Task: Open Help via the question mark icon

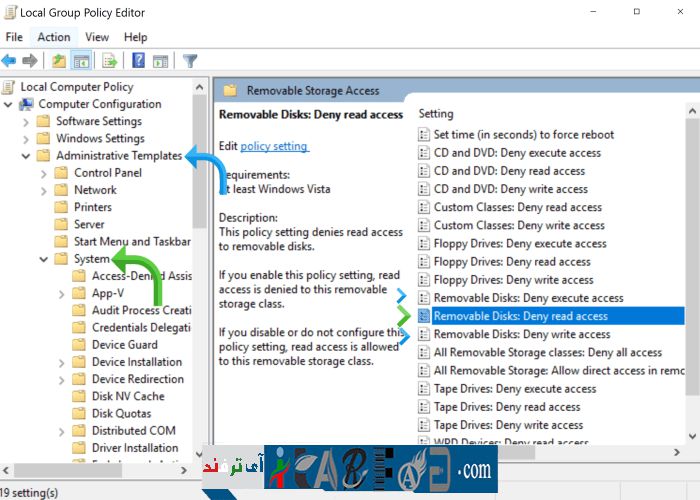Action: pyautogui.click(x=138, y=61)
